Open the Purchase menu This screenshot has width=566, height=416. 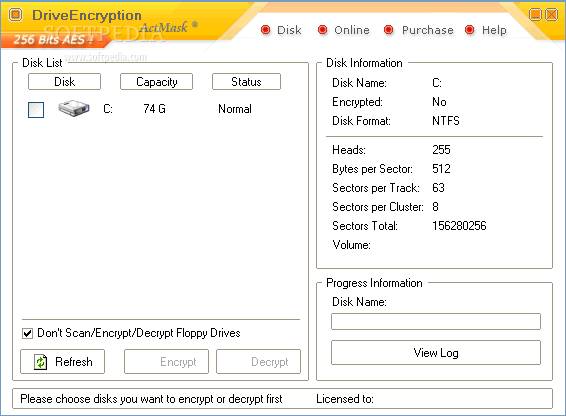[428, 30]
